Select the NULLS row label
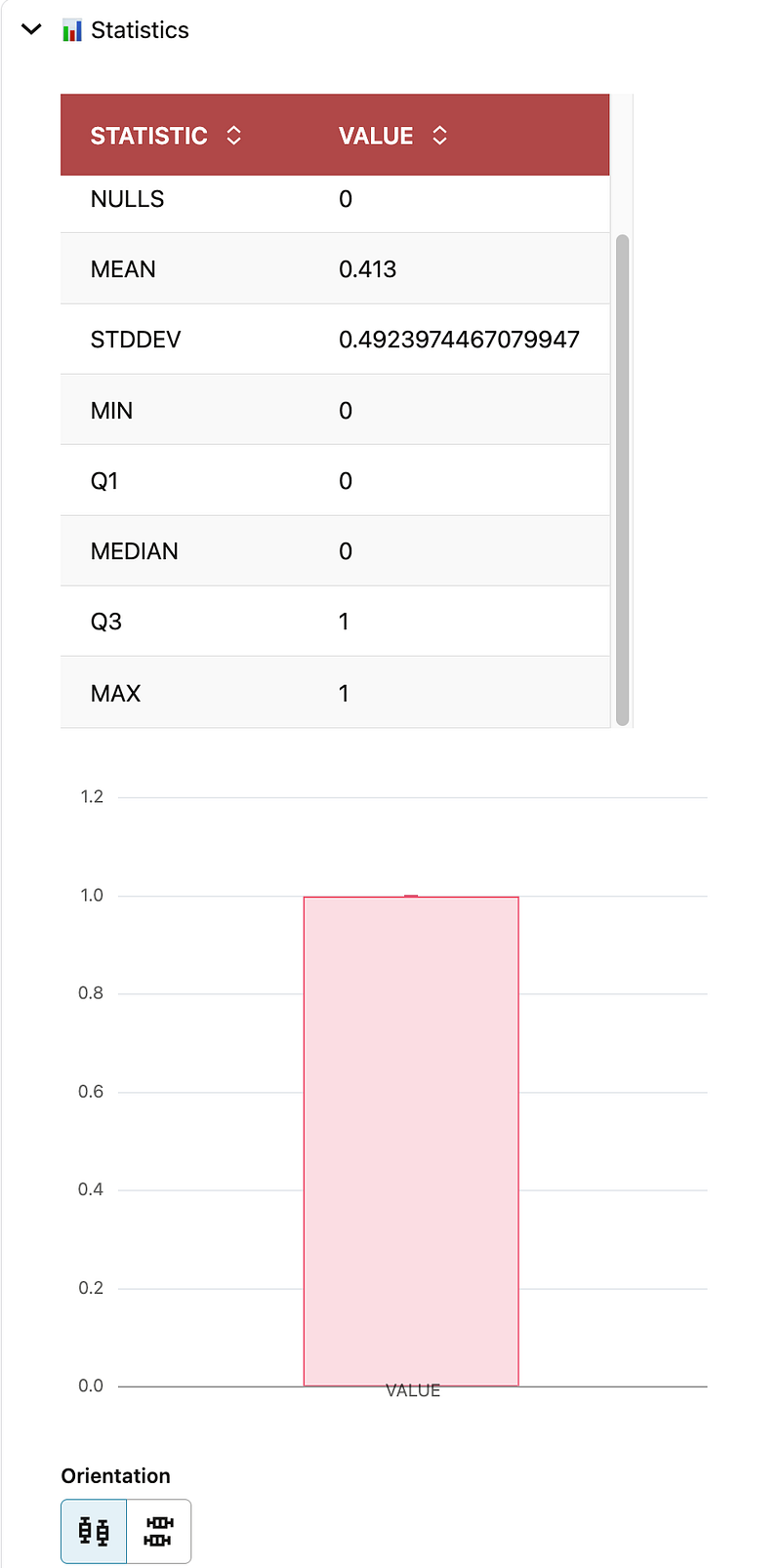This screenshot has height=1568, width=781. click(127, 199)
